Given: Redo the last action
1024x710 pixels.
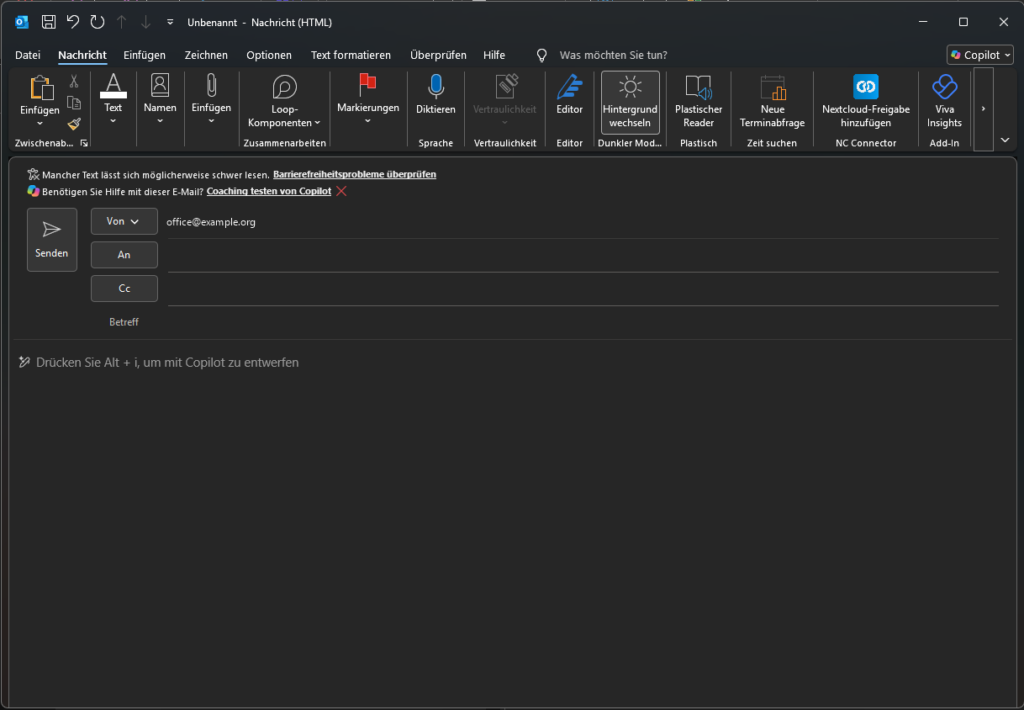Looking at the screenshot, I should coord(97,22).
